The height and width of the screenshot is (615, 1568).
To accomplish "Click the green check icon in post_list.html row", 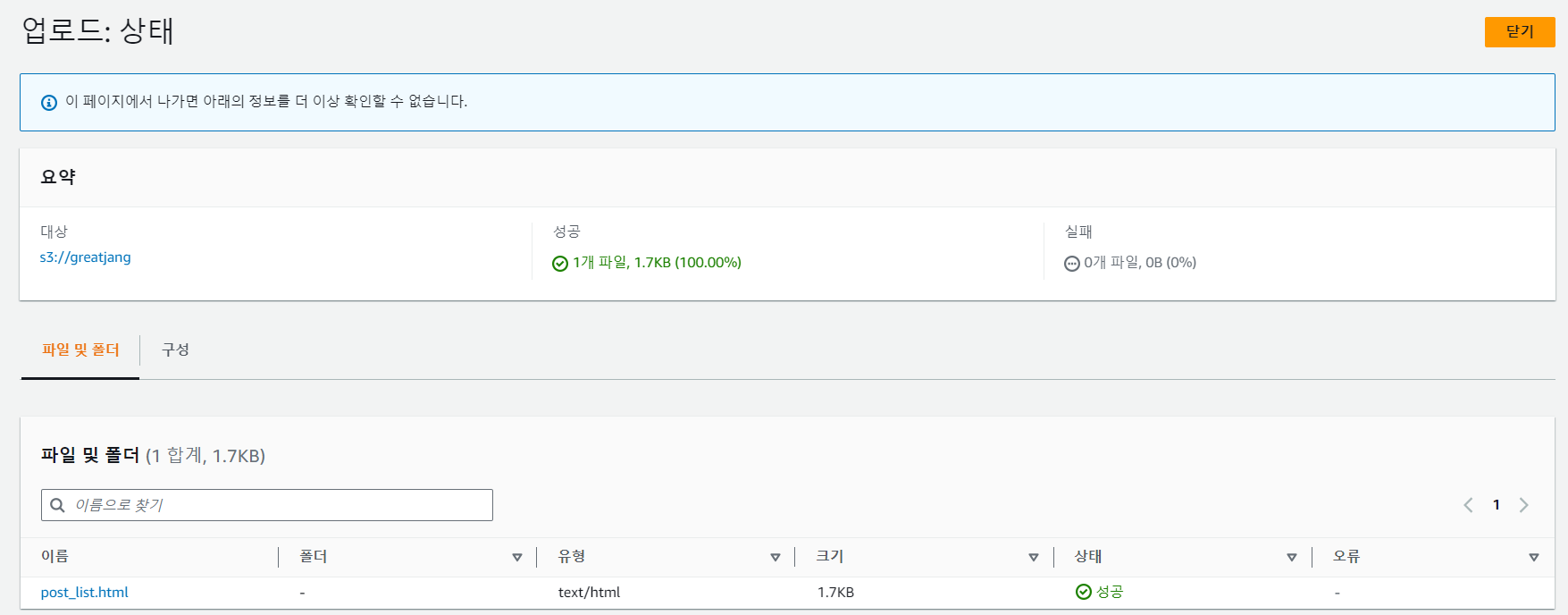I will [x=1084, y=592].
